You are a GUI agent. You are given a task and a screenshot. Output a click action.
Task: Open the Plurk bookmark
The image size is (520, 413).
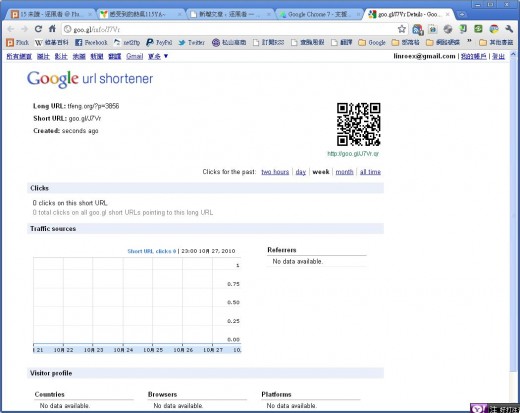tap(18, 43)
